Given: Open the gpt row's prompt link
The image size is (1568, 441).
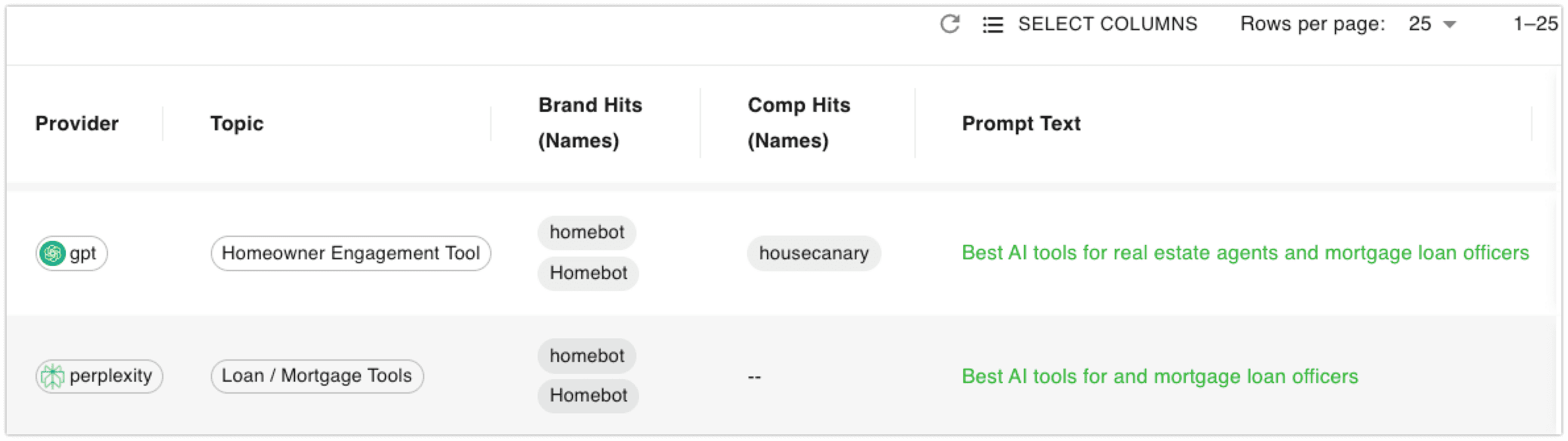Looking at the screenshot, I should [1245, 253].
